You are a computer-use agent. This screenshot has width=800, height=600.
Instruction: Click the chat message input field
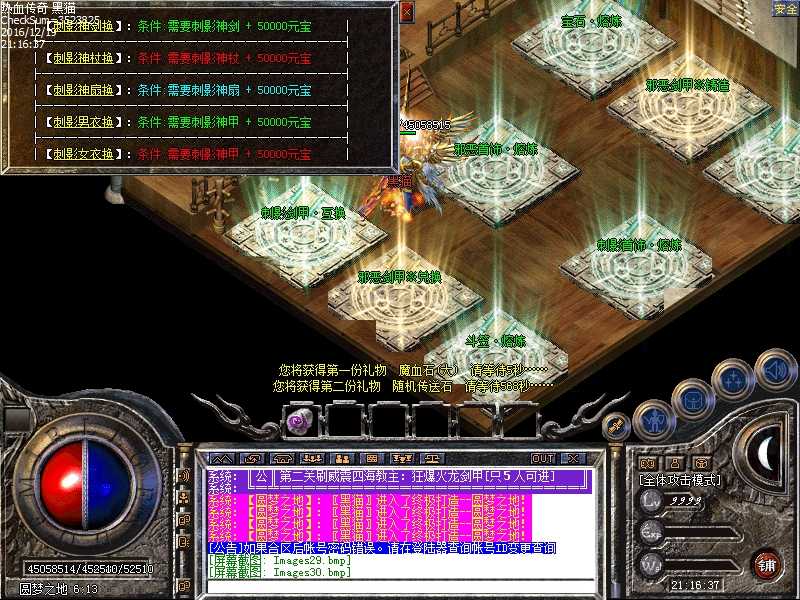(x=401, y=587)
